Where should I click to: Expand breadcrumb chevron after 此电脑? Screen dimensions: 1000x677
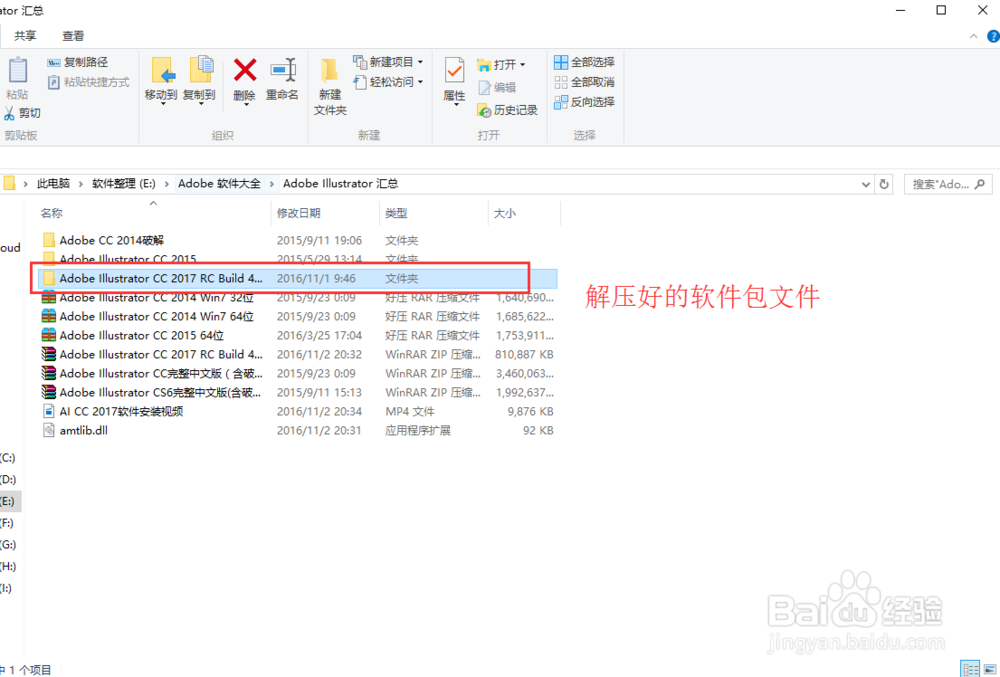[81, 184]
